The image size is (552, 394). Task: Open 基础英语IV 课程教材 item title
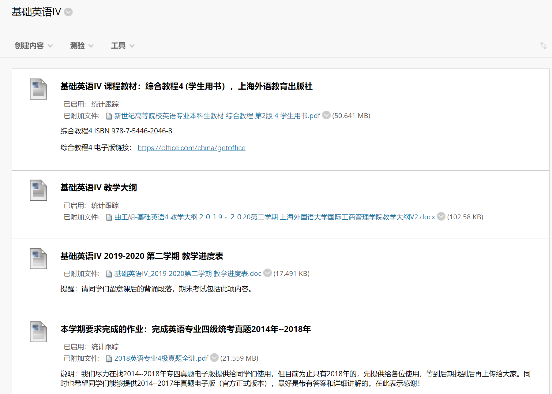186,86
